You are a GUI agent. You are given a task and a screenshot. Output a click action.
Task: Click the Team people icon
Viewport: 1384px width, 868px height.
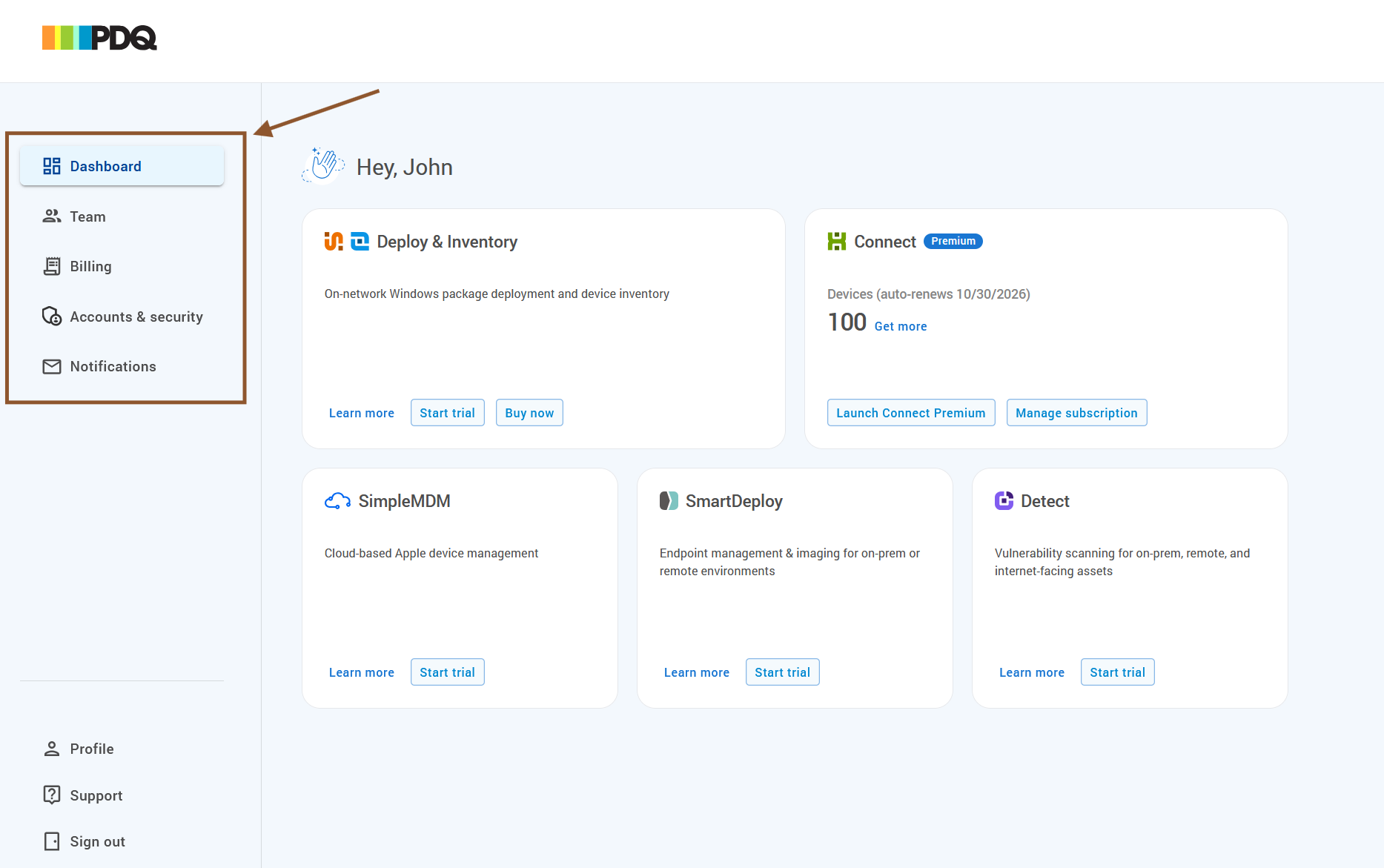click(x=52, y=216)
